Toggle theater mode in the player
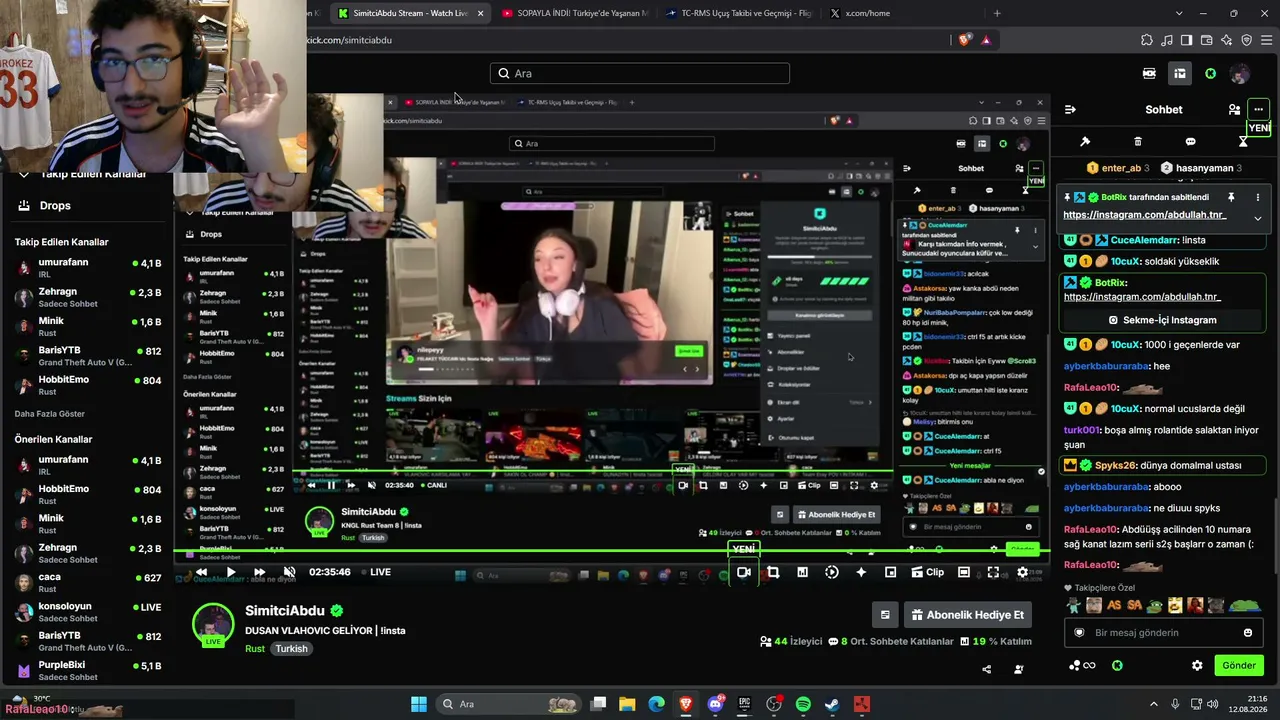Viewport: 1280px width, 720px height. [963, 572]
